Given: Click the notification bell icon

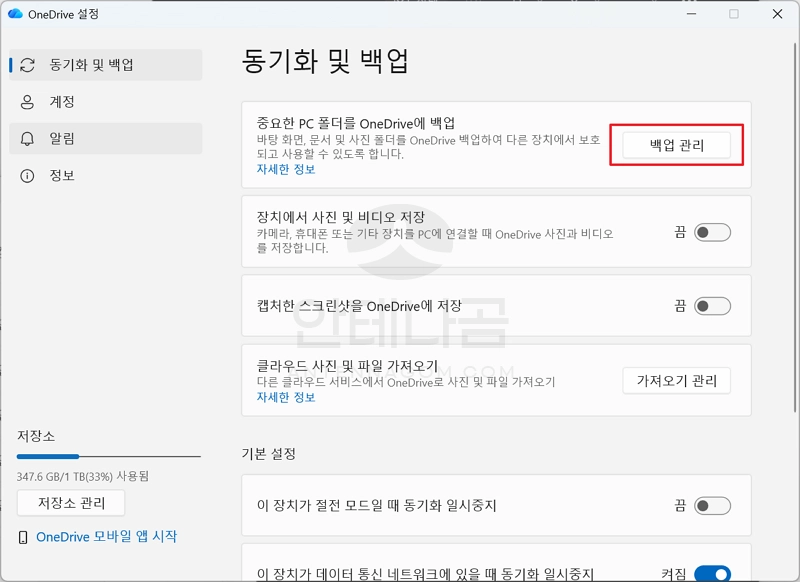Looking at the screenshot, I should pyautogui.click(x=28, y=139).
